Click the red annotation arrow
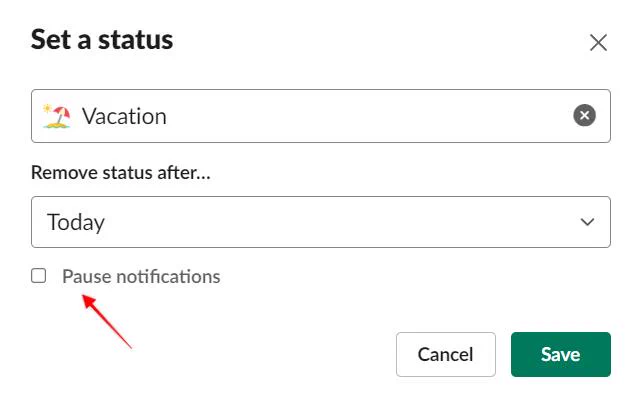The image size is (632, 404). (x=107, y=321)
